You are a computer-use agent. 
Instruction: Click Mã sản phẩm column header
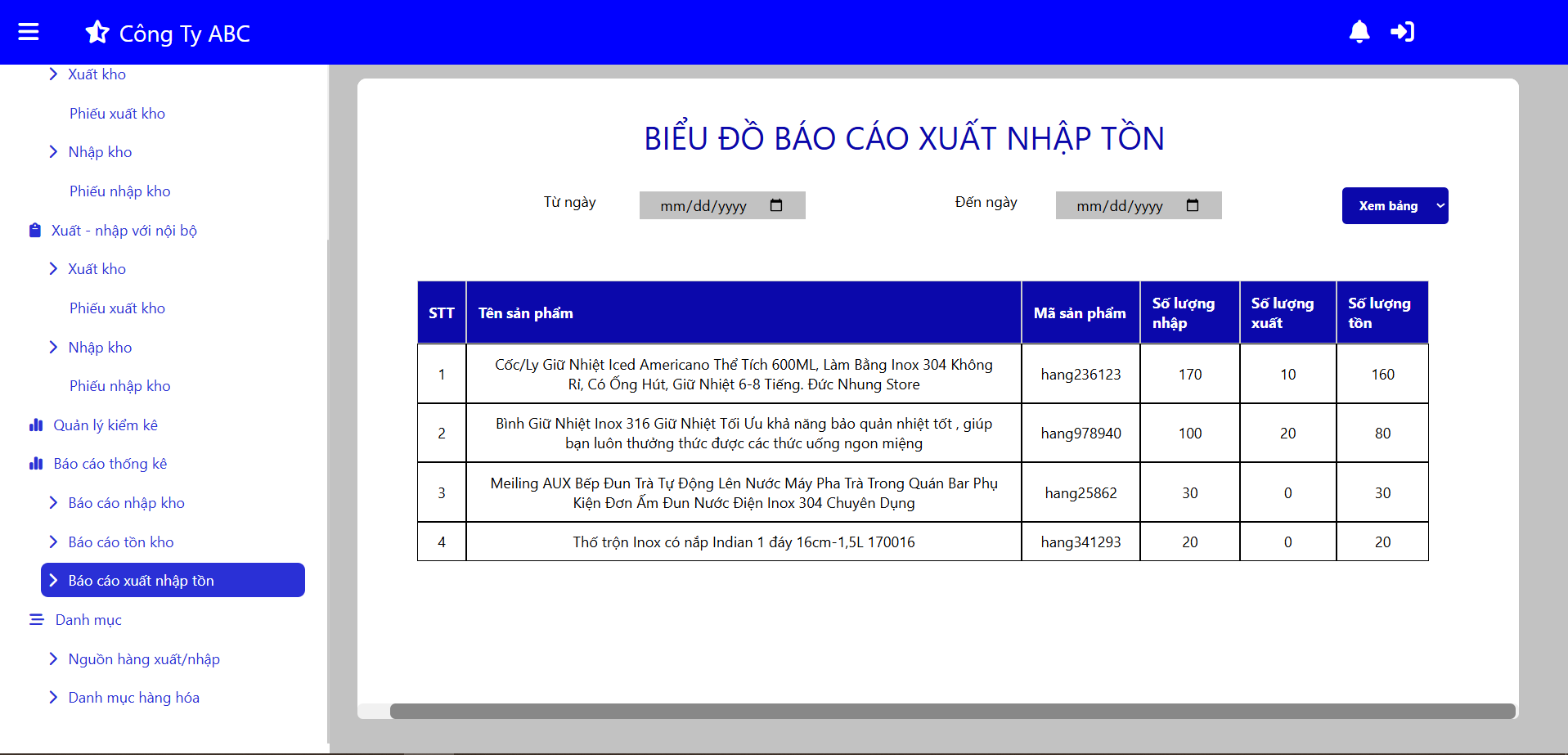click(1081, 312)
